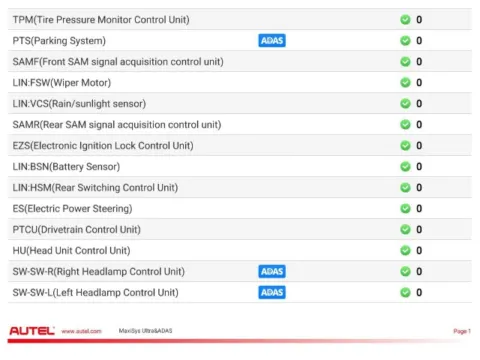Select HU(Head Unit Control Unit) text
The image size is (480, 360).
pos(71,251)
